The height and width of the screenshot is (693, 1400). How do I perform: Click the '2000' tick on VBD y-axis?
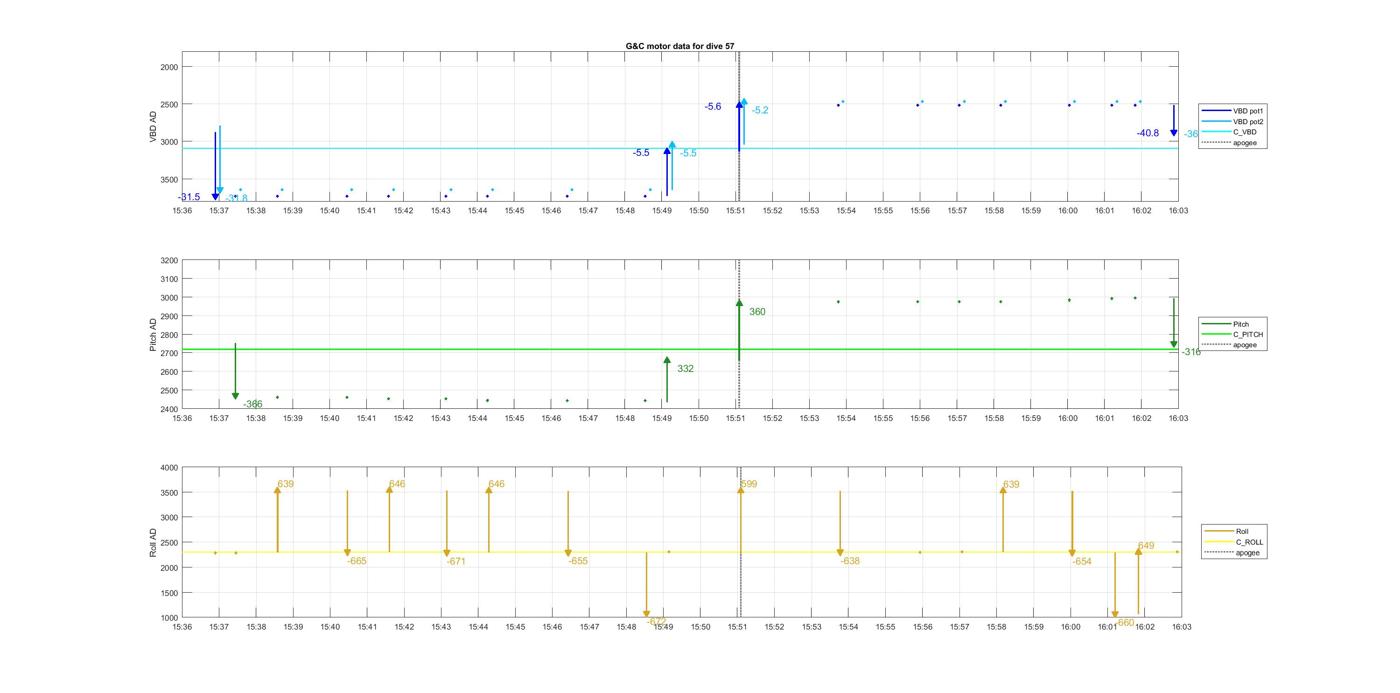click(169, 67)
